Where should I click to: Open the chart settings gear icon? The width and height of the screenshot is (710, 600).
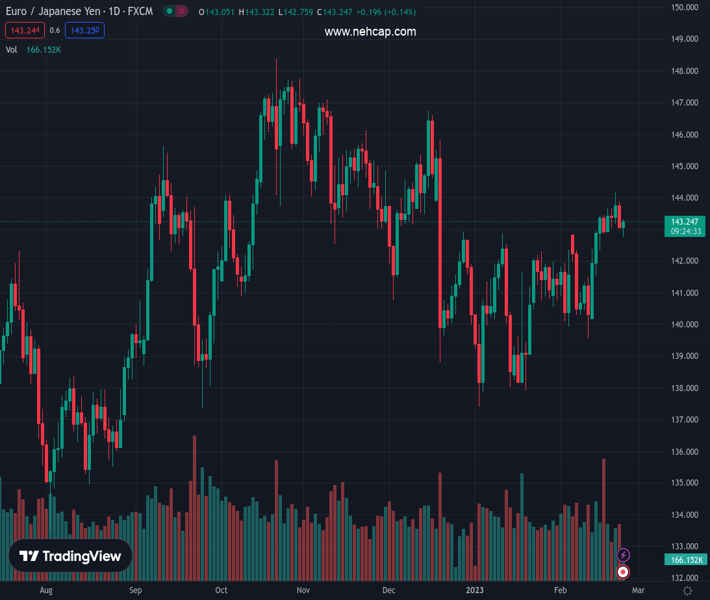[687, 591]
